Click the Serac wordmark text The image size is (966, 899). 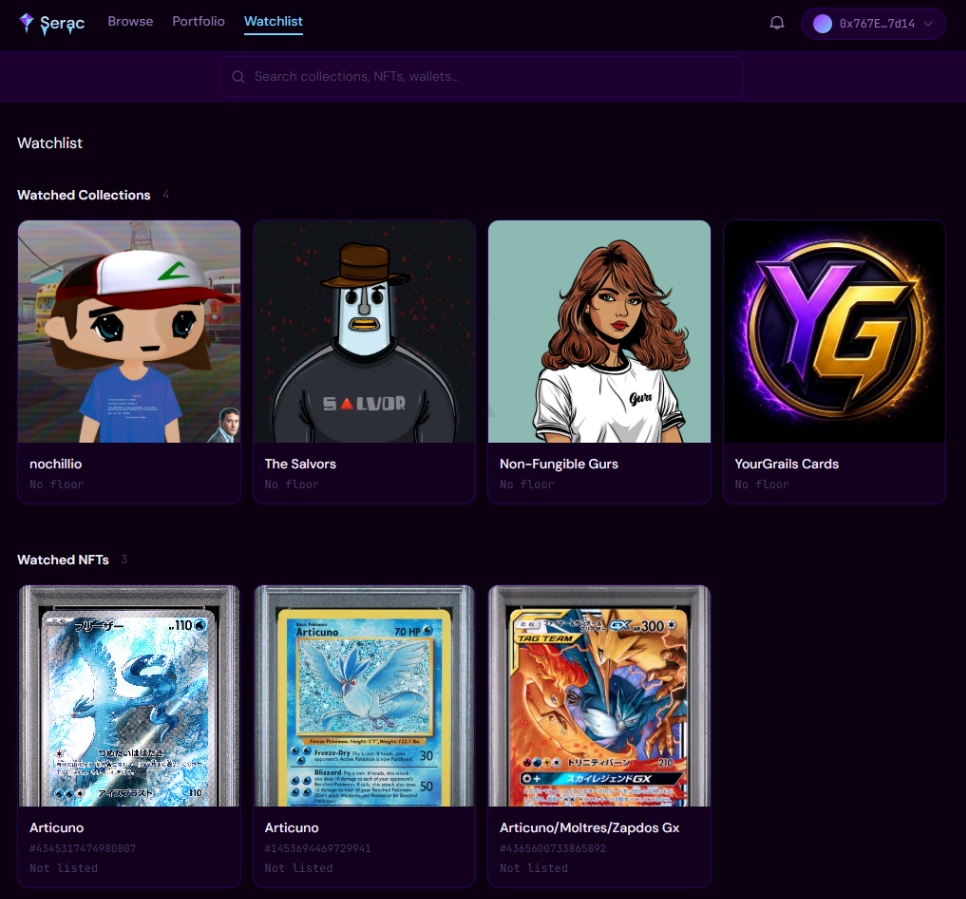point(62,23)
